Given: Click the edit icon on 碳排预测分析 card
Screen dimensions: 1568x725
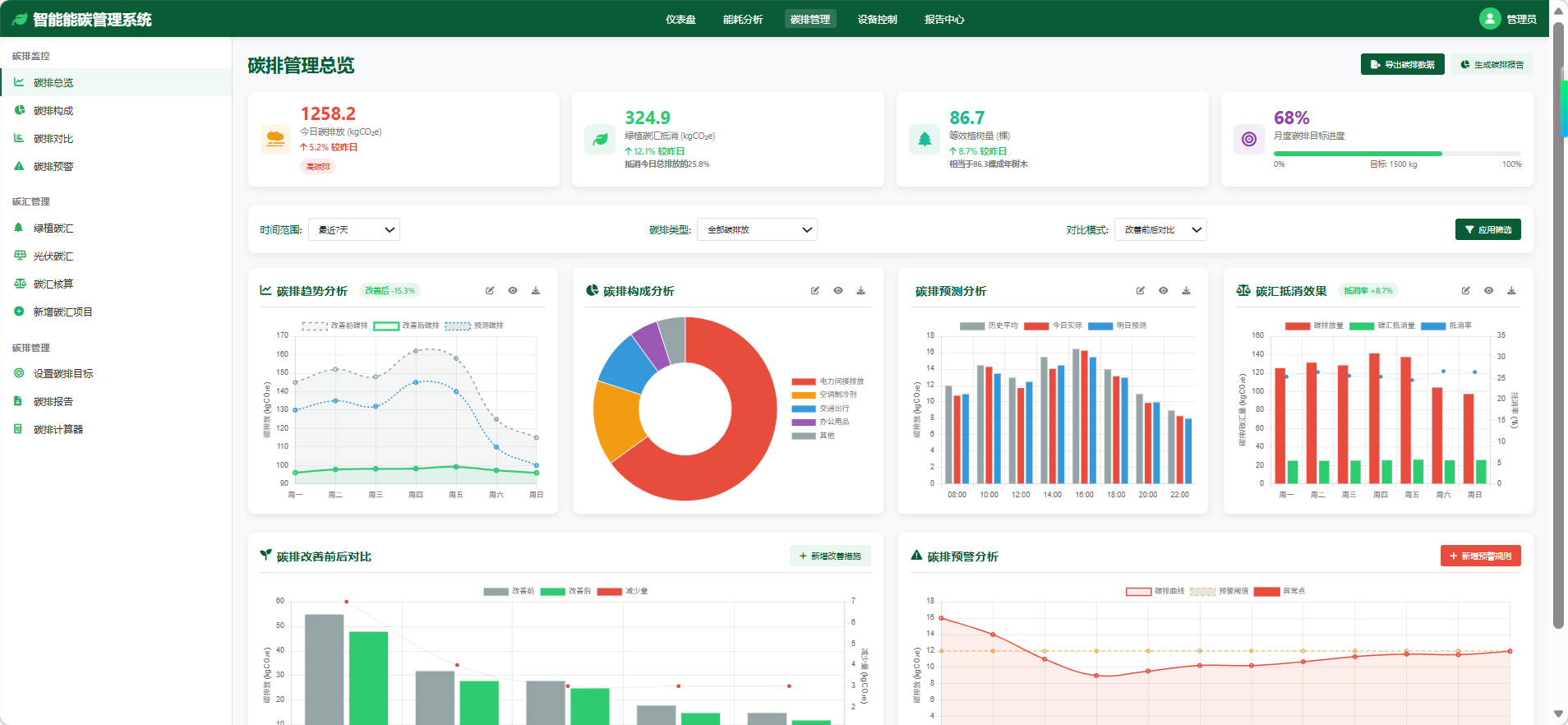Looking at the screenshot, I should 1140,291.
